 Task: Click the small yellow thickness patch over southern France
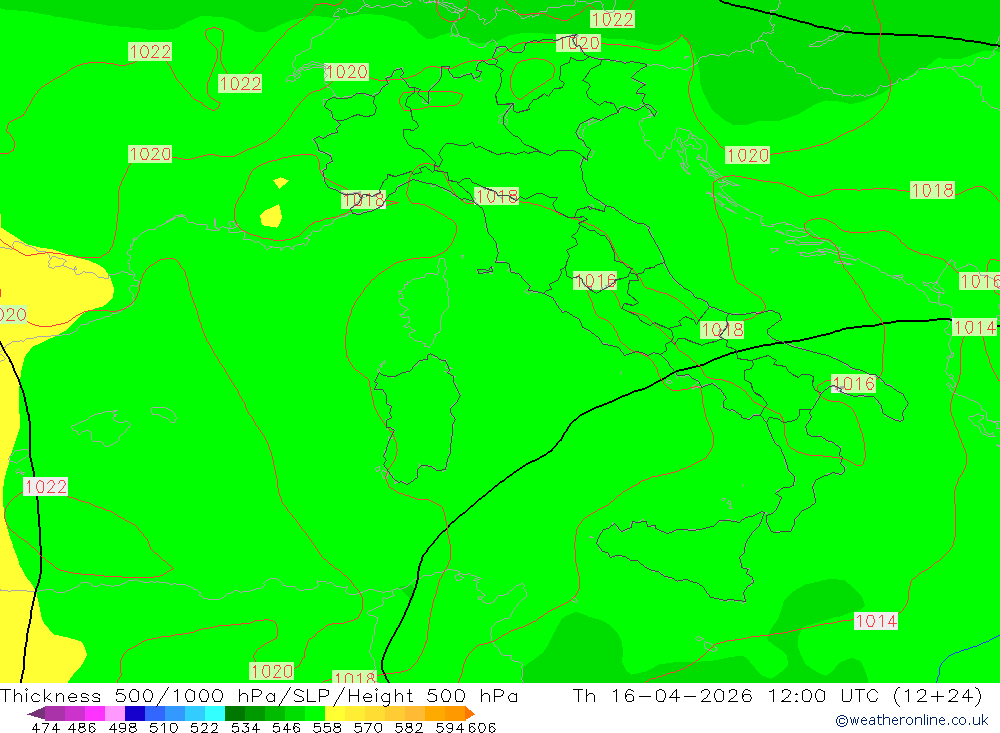pyautogui.click(x=272, y=216)
